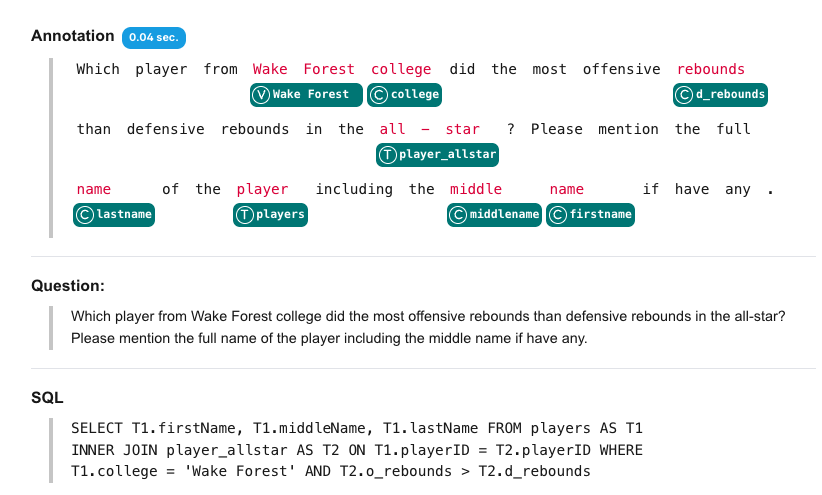Select the red word "college" in the annotation
822x495 pixels.
tap(401, 69)
